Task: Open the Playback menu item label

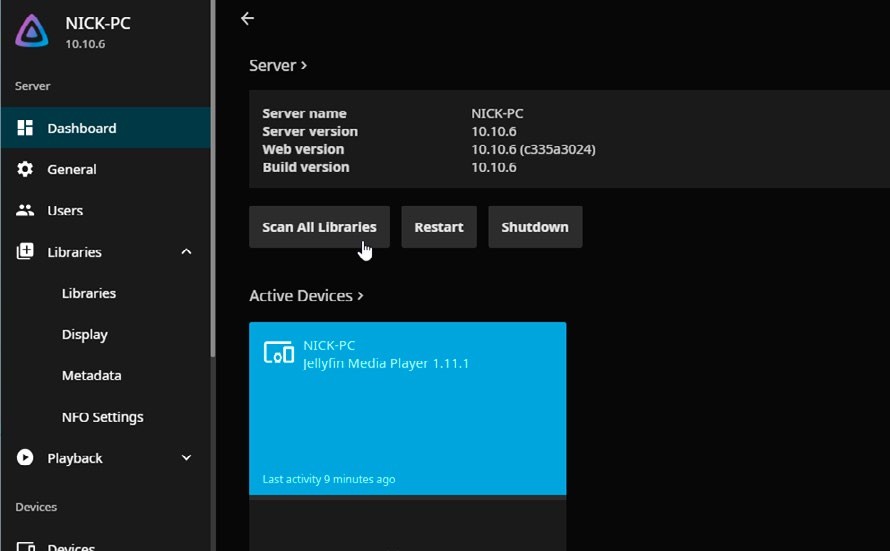Action: pos(75,458)
